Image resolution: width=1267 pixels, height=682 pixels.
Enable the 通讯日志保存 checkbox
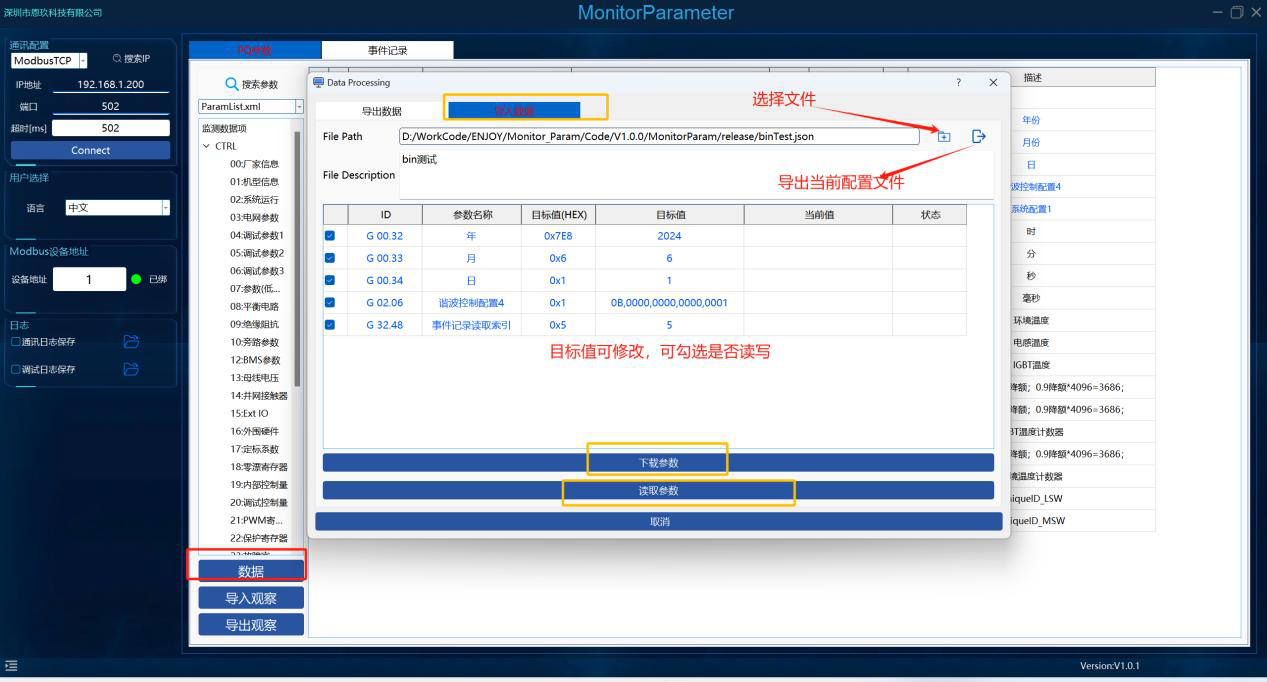pyautogui.click(x=15, y=341)
